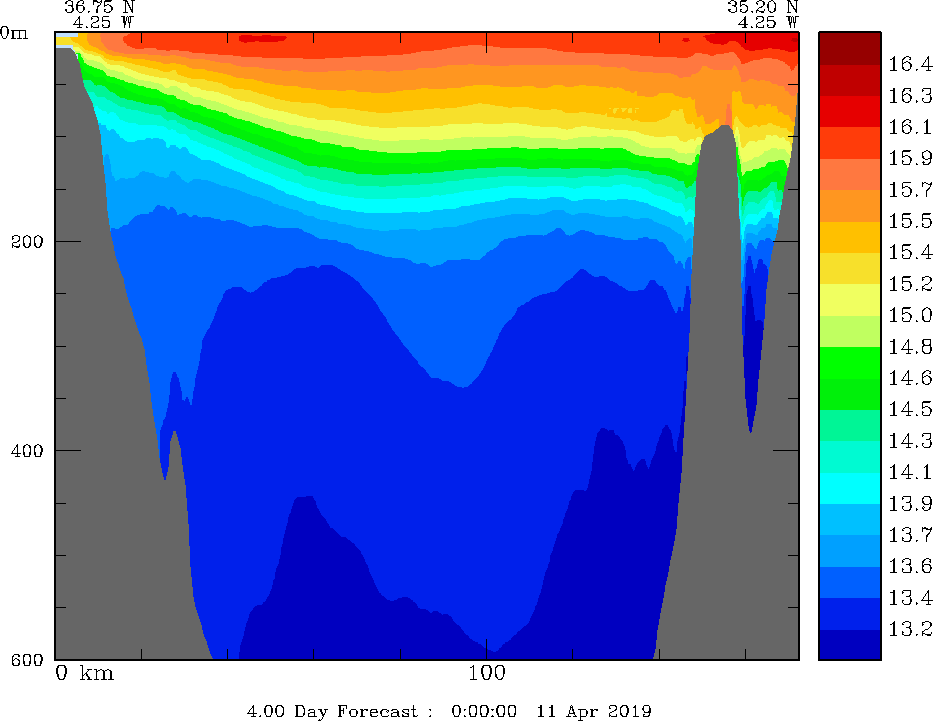Pick the orange swatch between 15.7 and 15.5
933x721 pixels.
(x=850, y=206)
